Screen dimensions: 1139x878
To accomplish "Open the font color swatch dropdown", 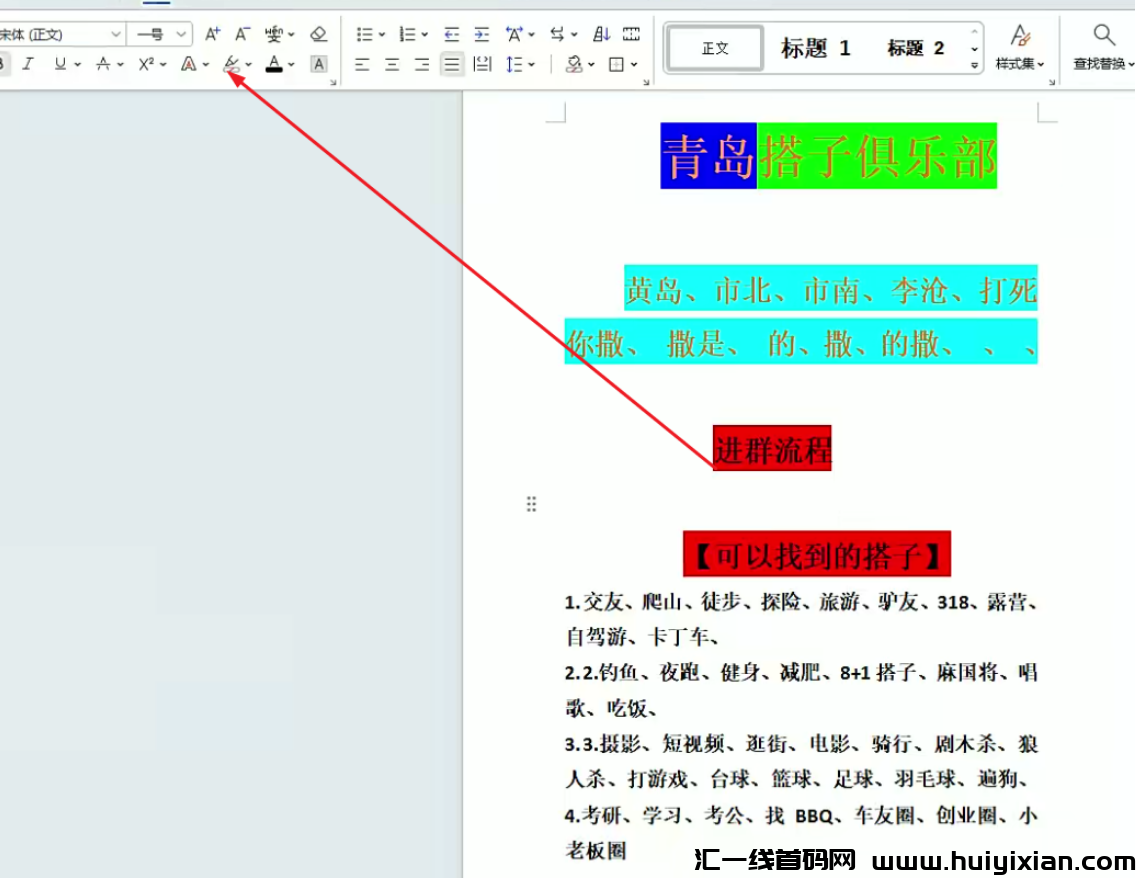I will pyautogui.click(x=291, y=64).
